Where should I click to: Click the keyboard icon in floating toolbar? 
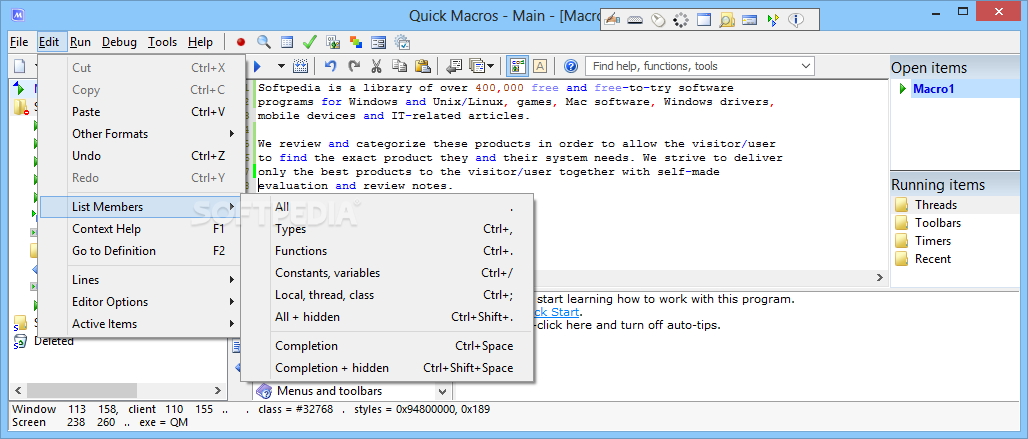(634, 20)
